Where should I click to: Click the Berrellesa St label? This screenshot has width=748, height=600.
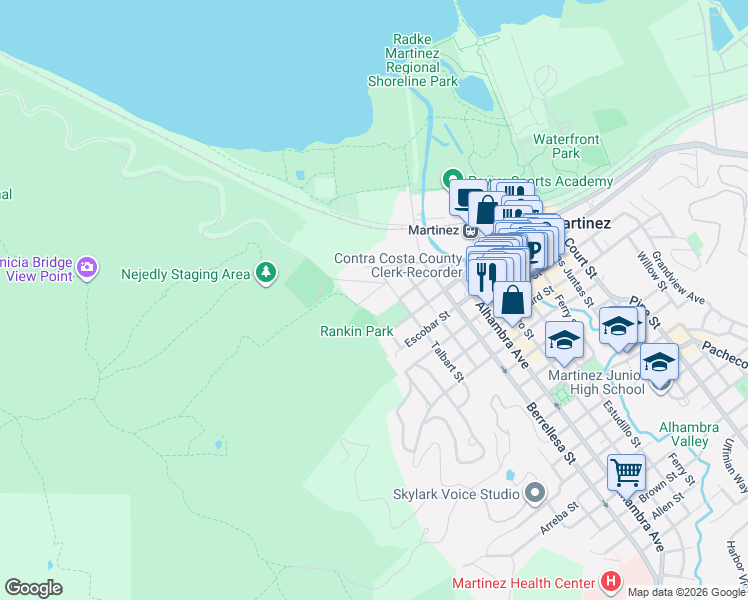click(x=551, y=434)
